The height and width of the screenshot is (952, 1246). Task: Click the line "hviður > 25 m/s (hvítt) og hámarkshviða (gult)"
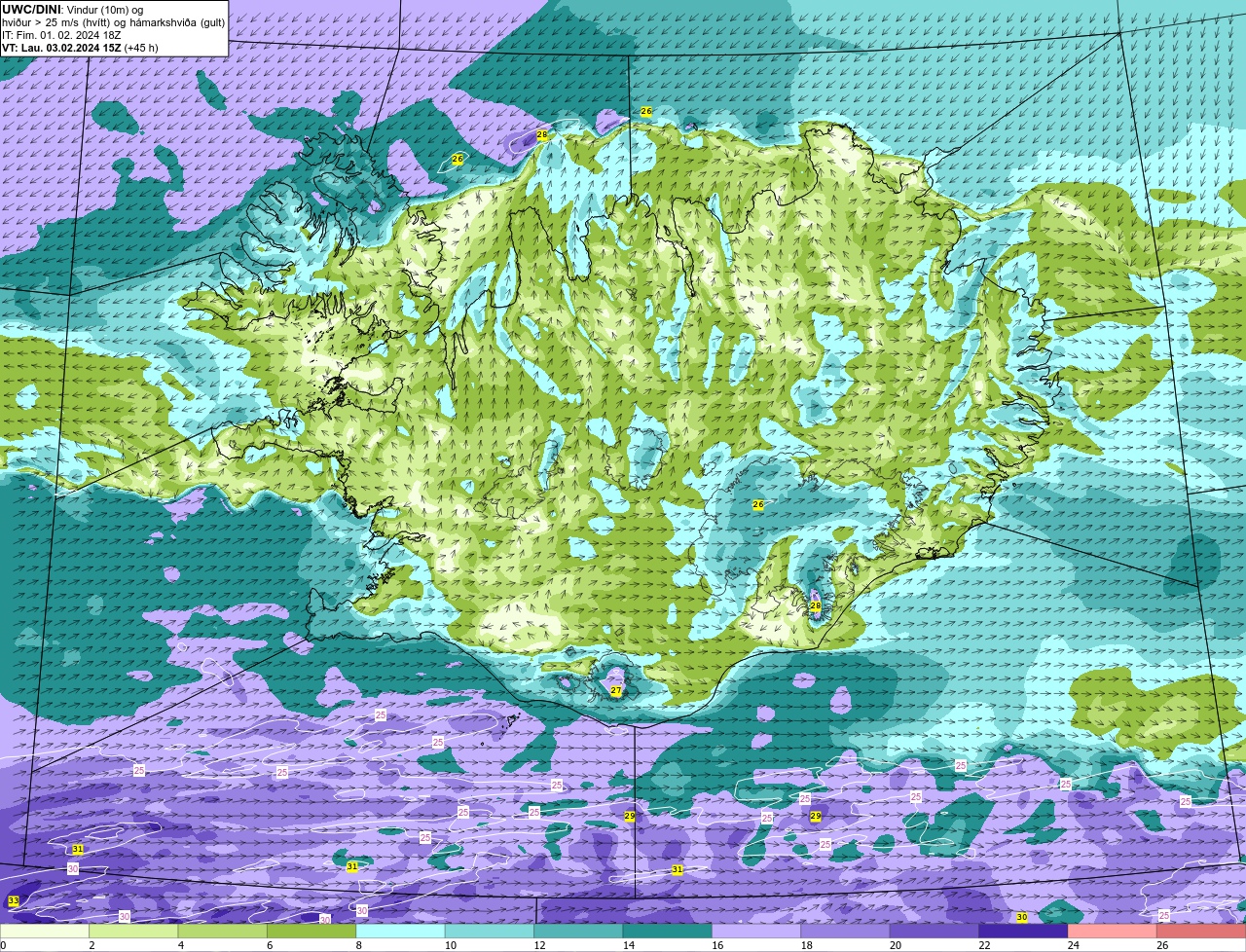pos(113,22)
